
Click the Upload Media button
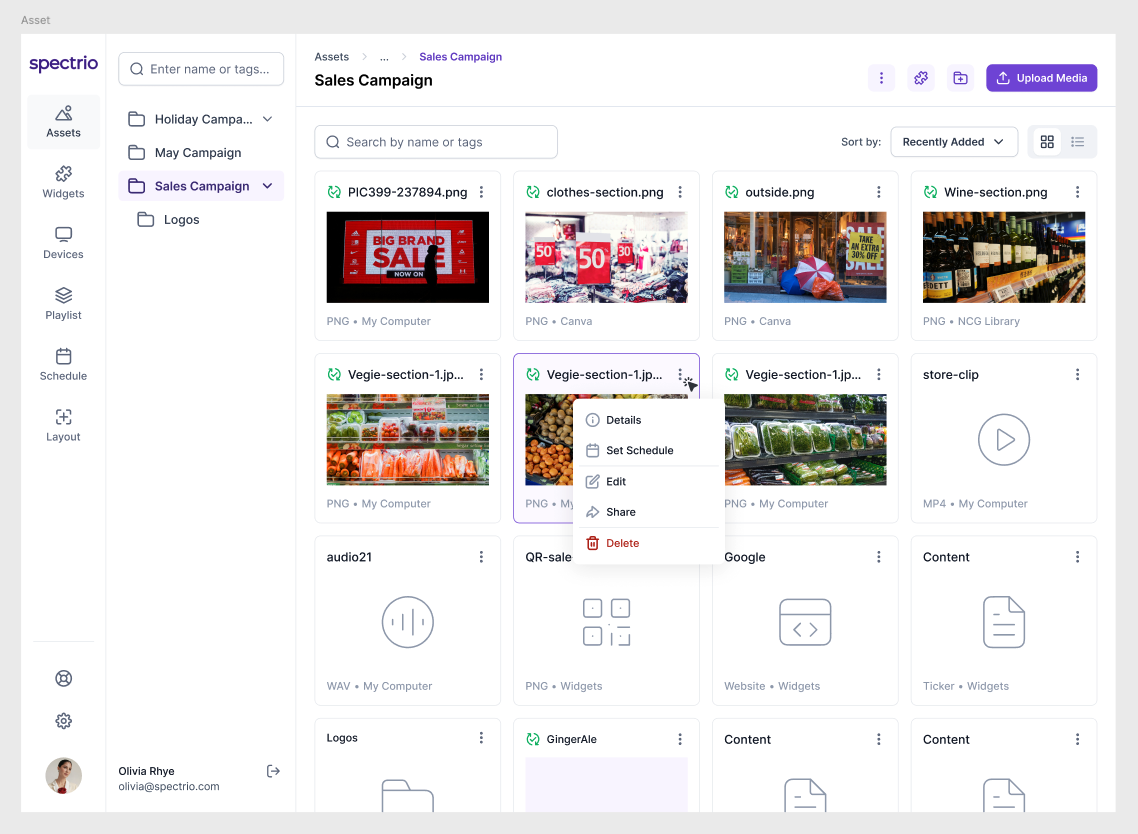[x=1041, y=77]
